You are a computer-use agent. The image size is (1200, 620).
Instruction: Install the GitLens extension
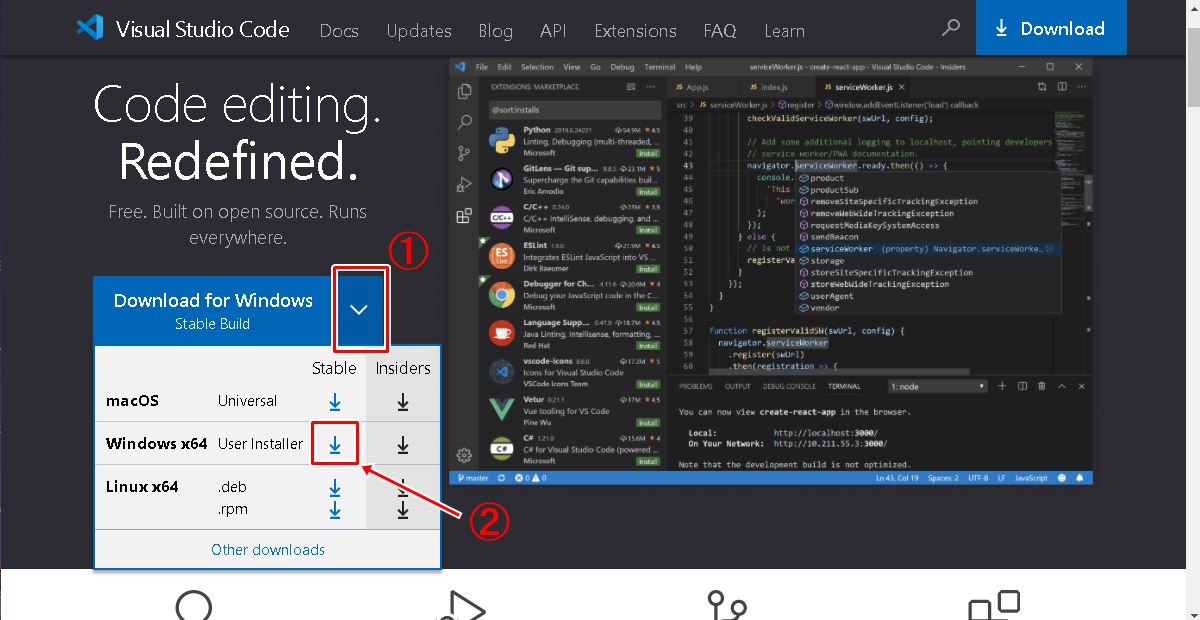(647, 191)
